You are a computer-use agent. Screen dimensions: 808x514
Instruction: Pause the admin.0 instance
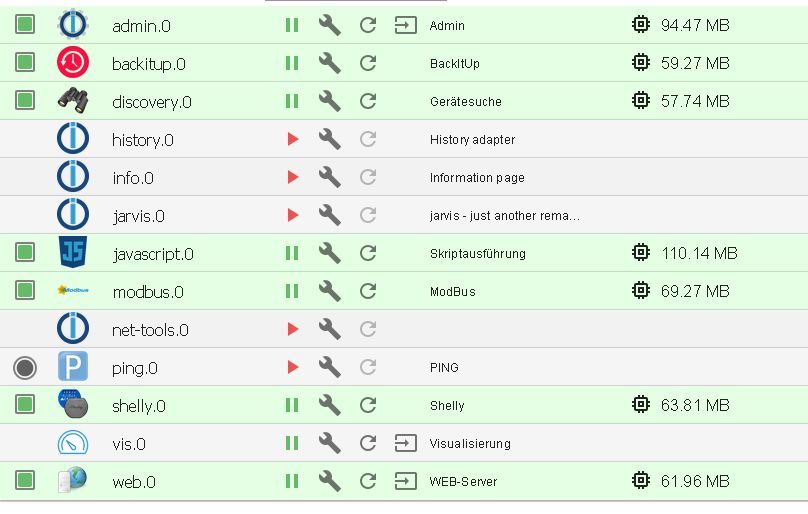pos(292,25)
